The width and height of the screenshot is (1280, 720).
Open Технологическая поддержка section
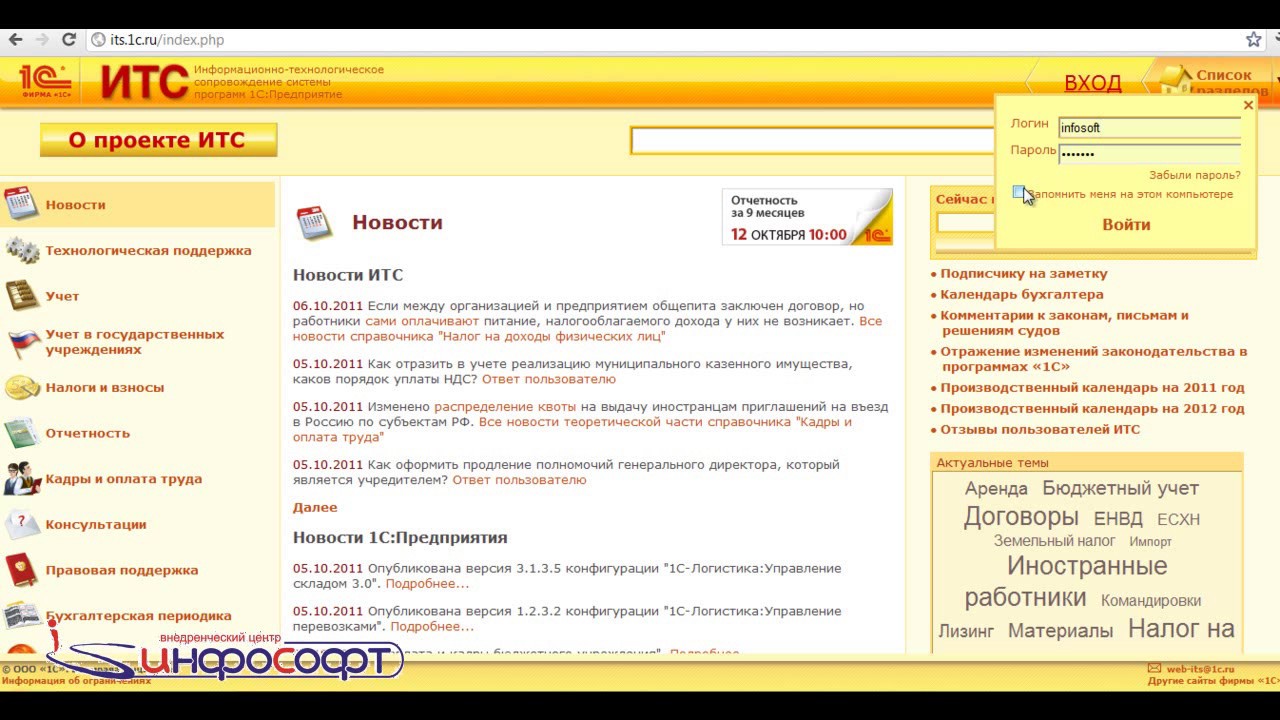(148, 251)
